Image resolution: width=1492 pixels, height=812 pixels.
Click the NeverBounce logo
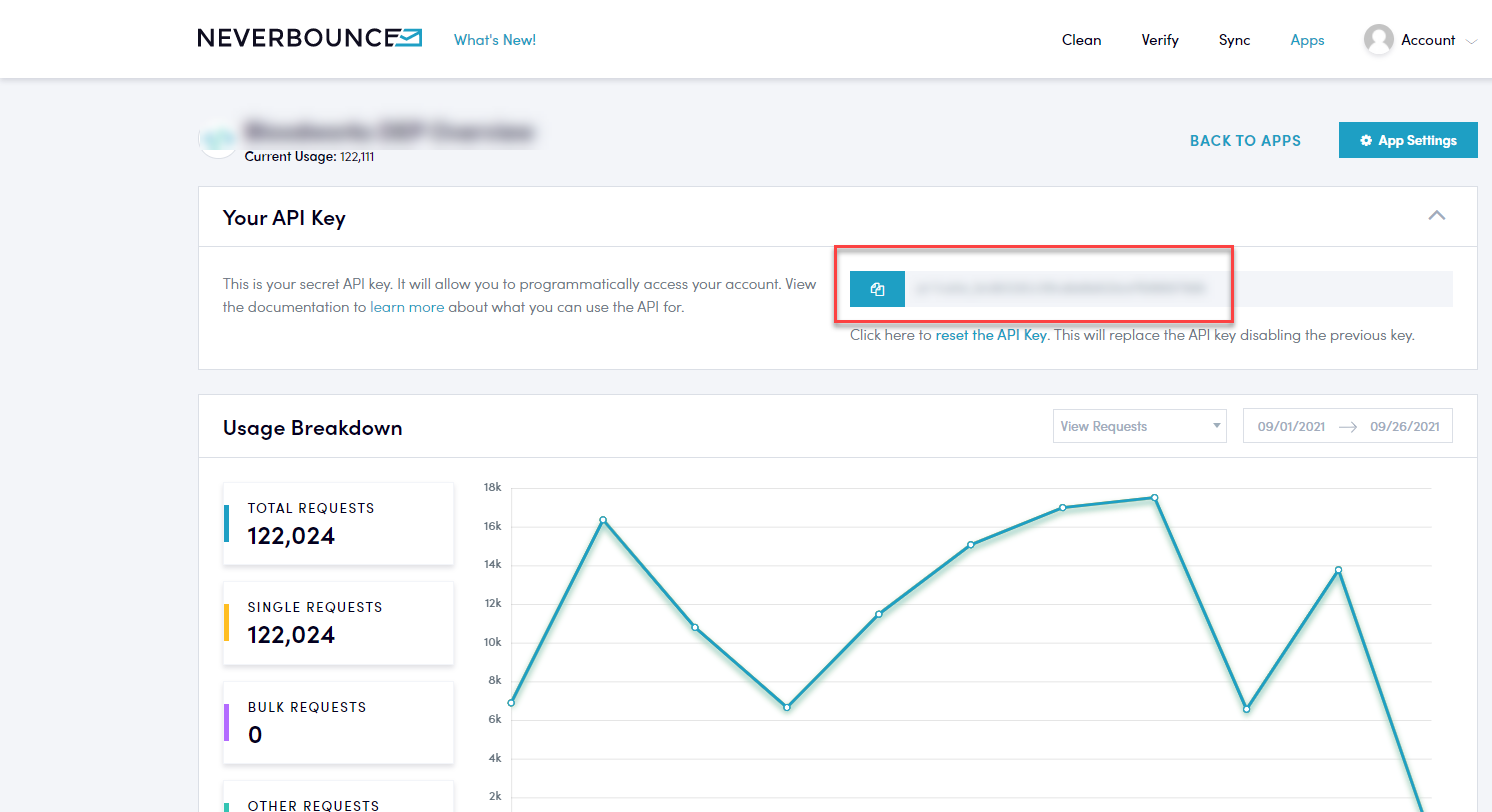point(310,39)
